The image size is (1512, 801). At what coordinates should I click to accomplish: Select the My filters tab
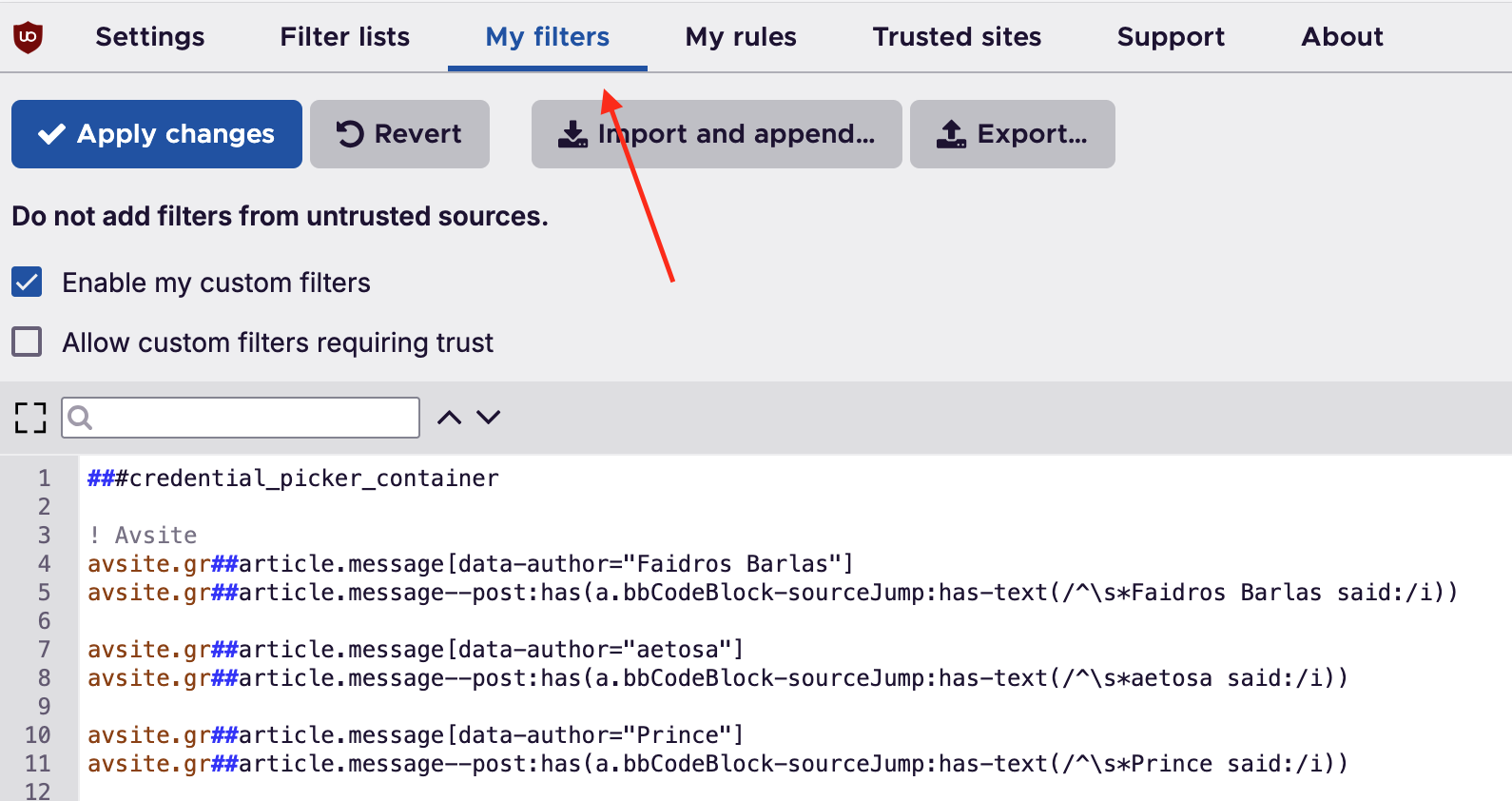[x=547, y=37]
